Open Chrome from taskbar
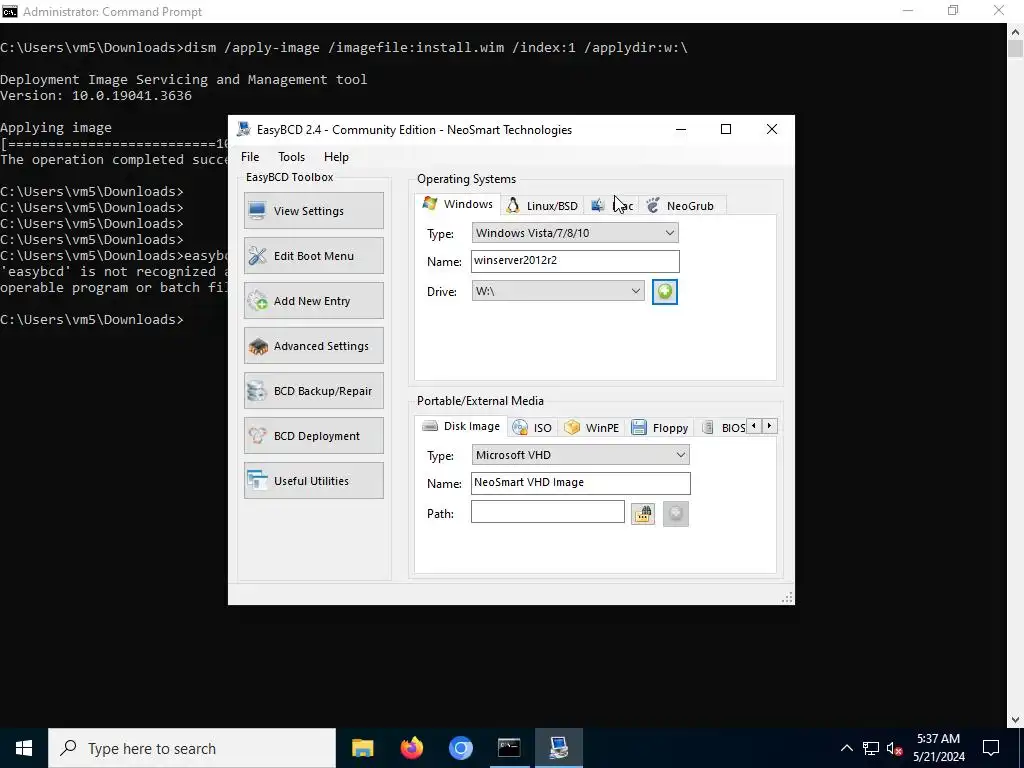 (x=460, y=748)
